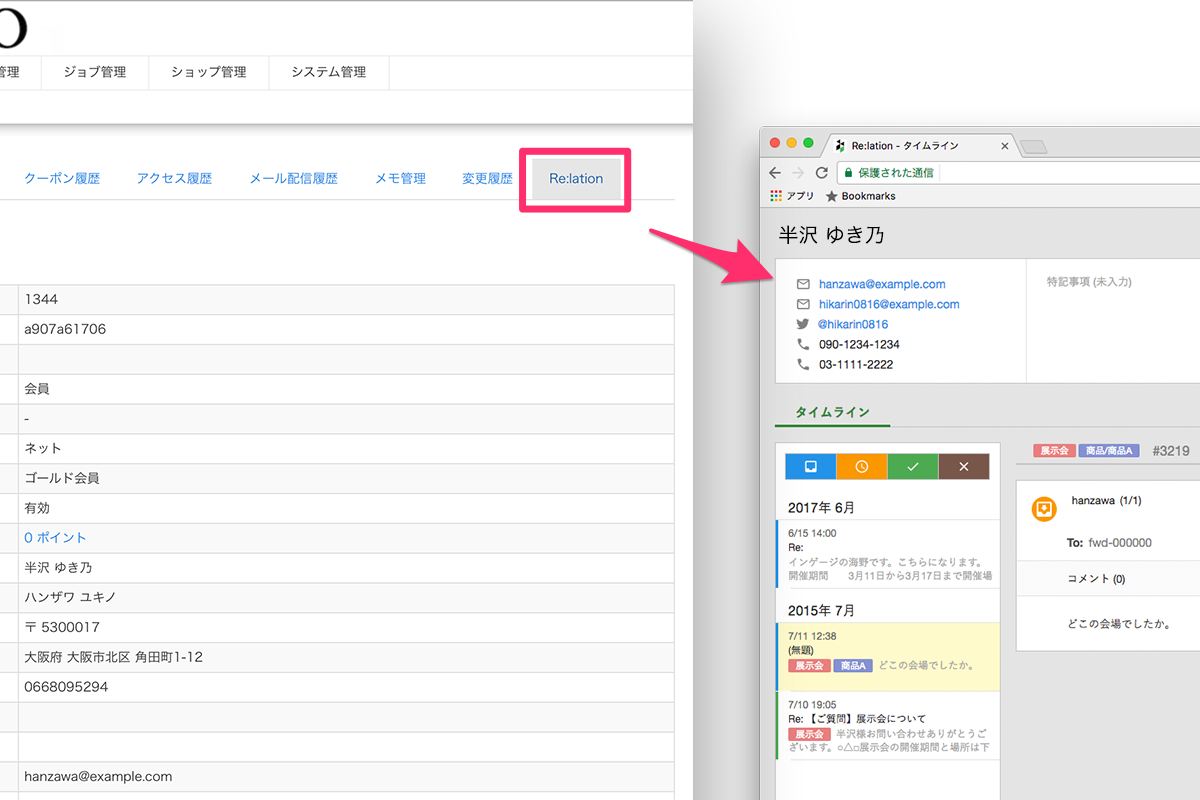Click the 090-1234-1234 phone number
The height and width of the screenshot is (800, 1200).
(859, 344)
